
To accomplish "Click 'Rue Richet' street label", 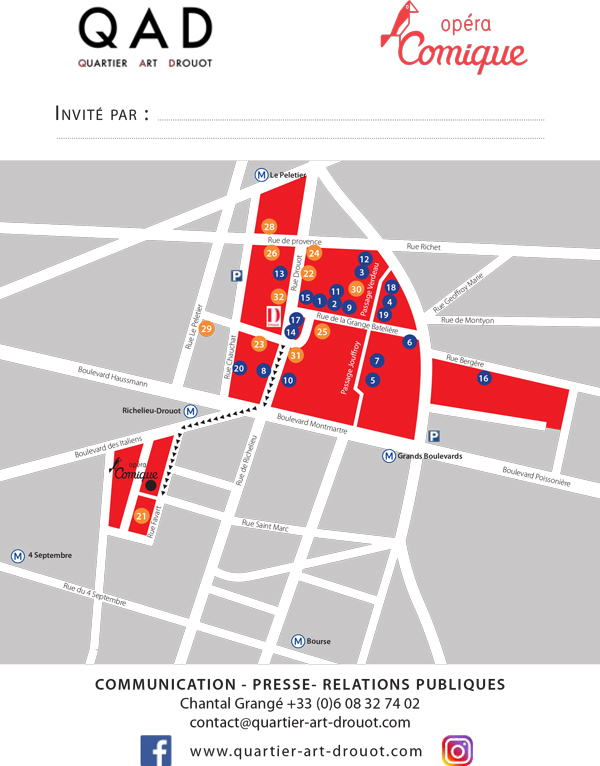I will pos(424,247).
